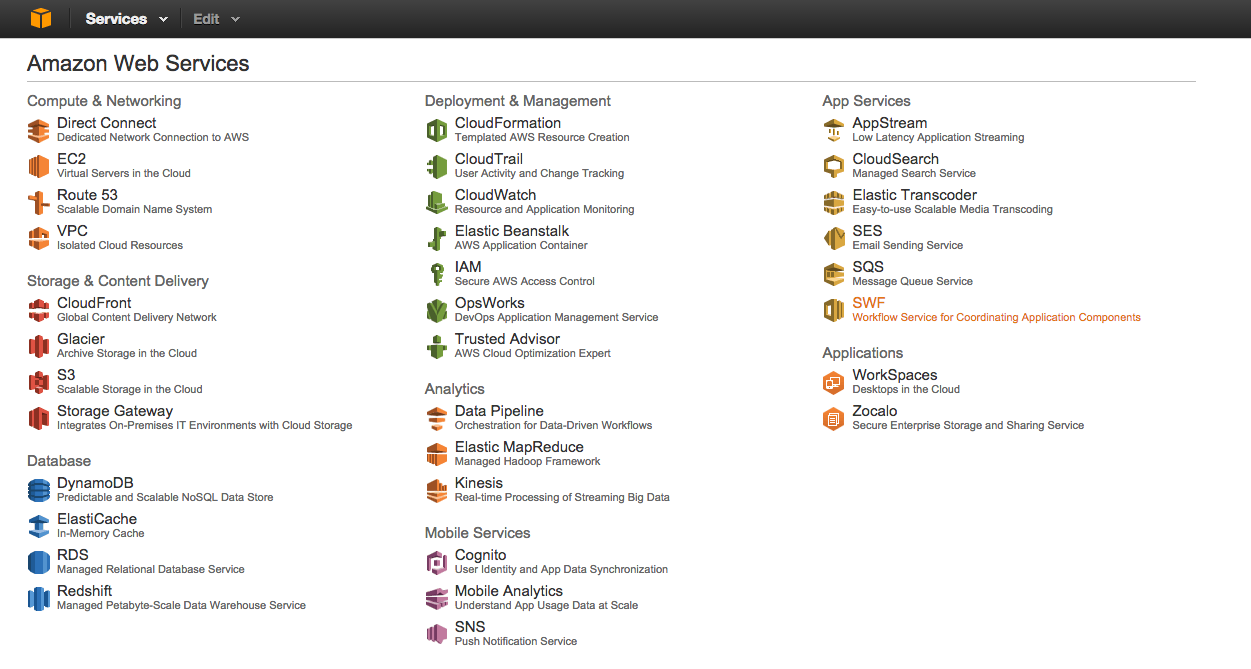1251x669 pixels.
Task: Click the SNS icon
Action: (437, 634)
